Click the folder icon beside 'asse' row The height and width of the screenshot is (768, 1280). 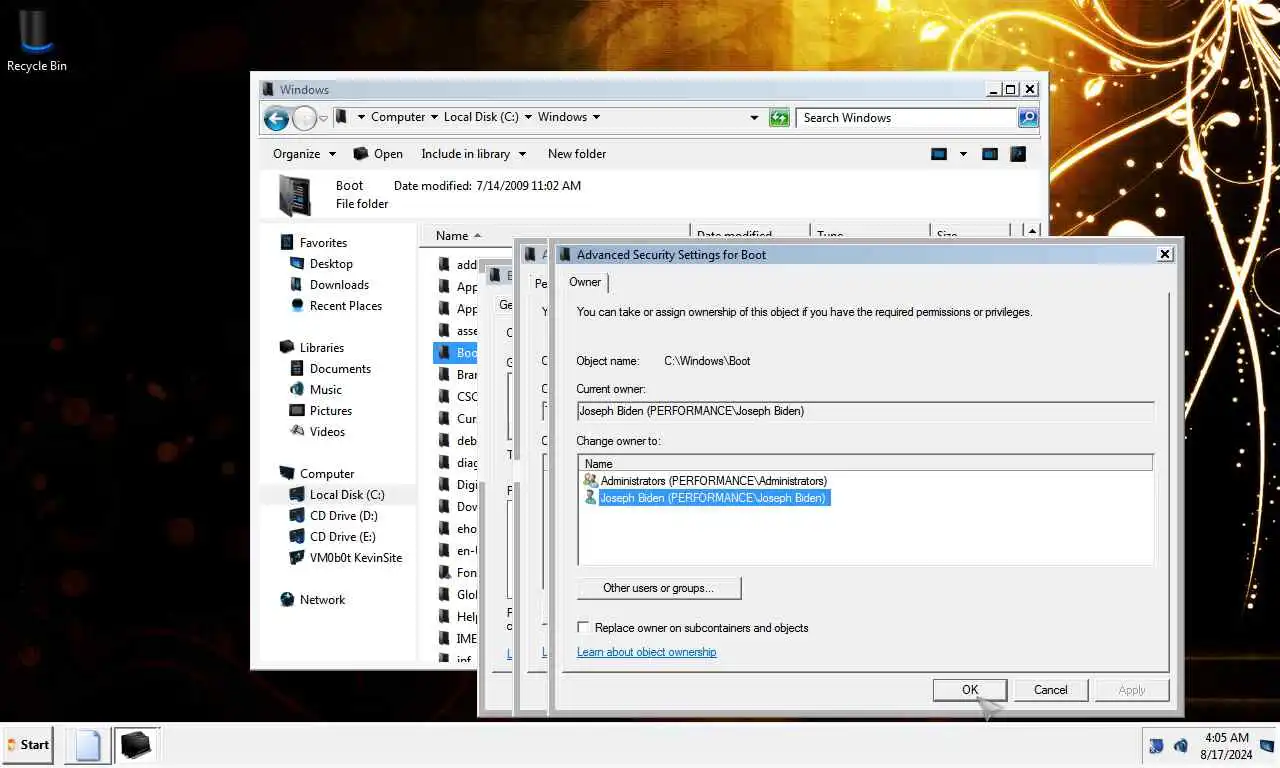[x=445, y=331]
